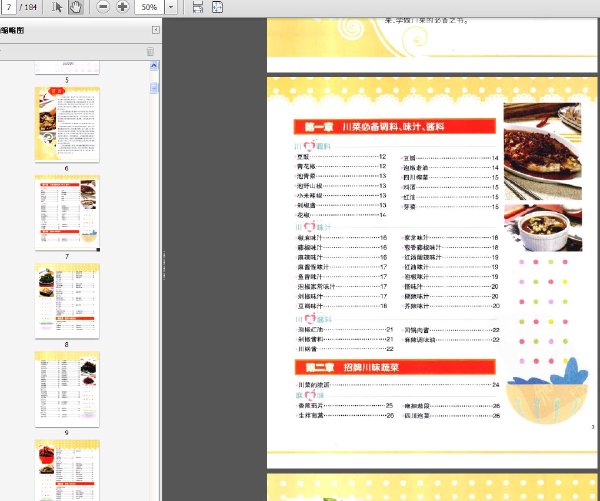The image size is (600, 501).
Task: Click the 豆瓣 contents entry
Action: click(x=451, y=158)
